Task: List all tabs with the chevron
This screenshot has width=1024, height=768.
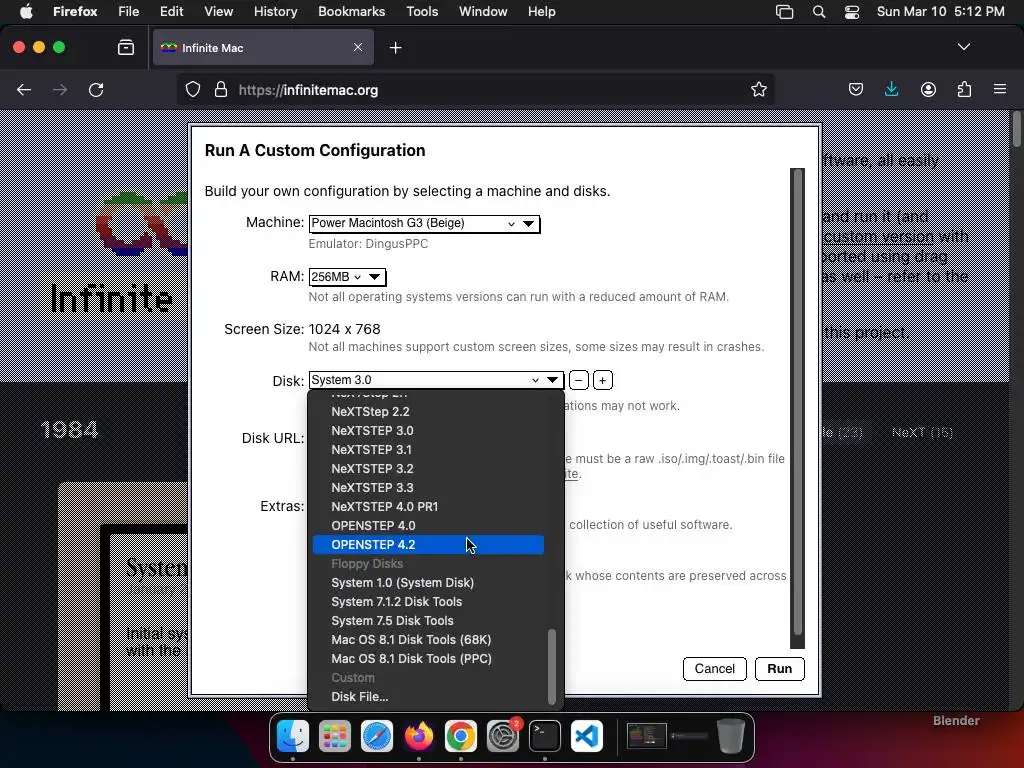Action: [x=963, y=47]
